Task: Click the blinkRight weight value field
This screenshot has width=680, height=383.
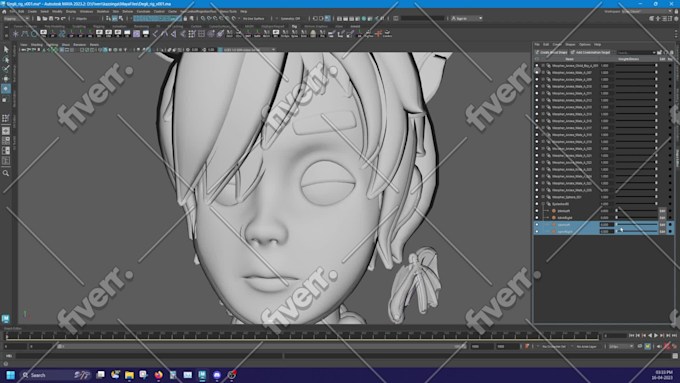Action: tap(606, 218)
